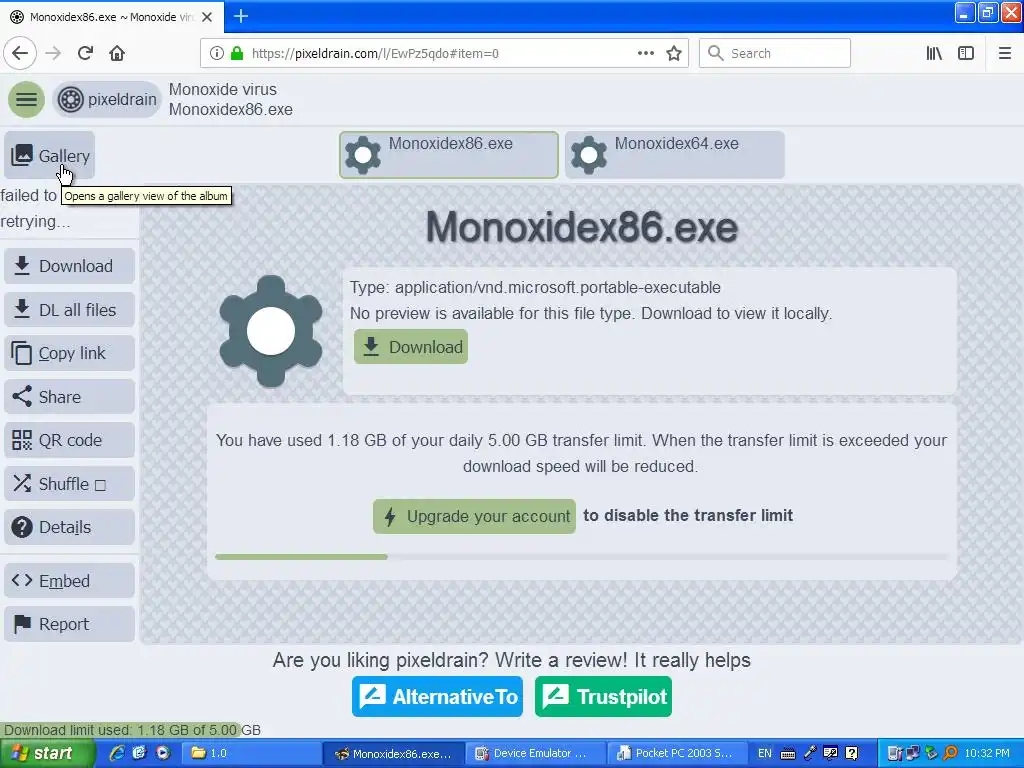This screenshot has width=1024, height=768.
Task: Open the Firefox library icon
Action: coord(934,53)
